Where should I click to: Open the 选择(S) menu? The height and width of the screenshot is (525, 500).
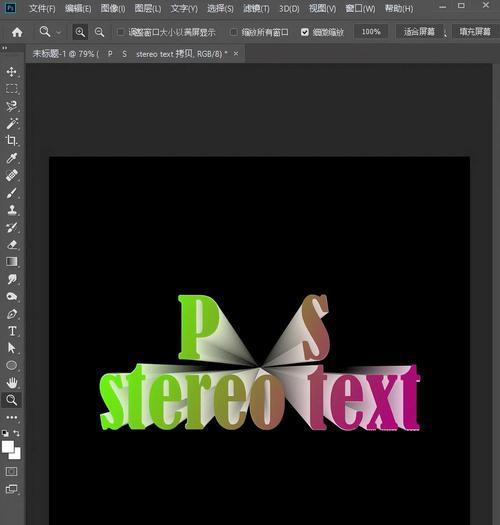(220, 9)
